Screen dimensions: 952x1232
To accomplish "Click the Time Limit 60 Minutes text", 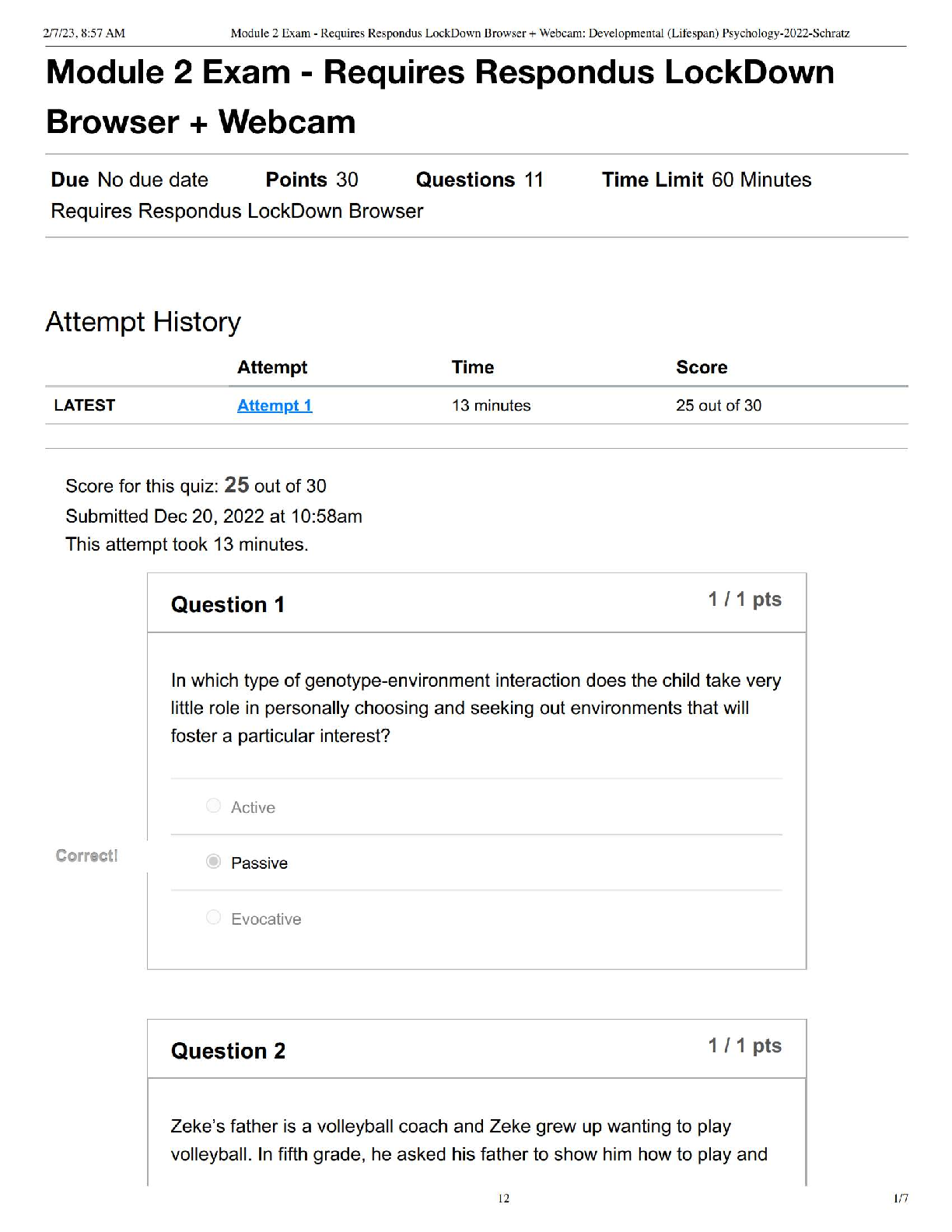I will coord(706,180).
